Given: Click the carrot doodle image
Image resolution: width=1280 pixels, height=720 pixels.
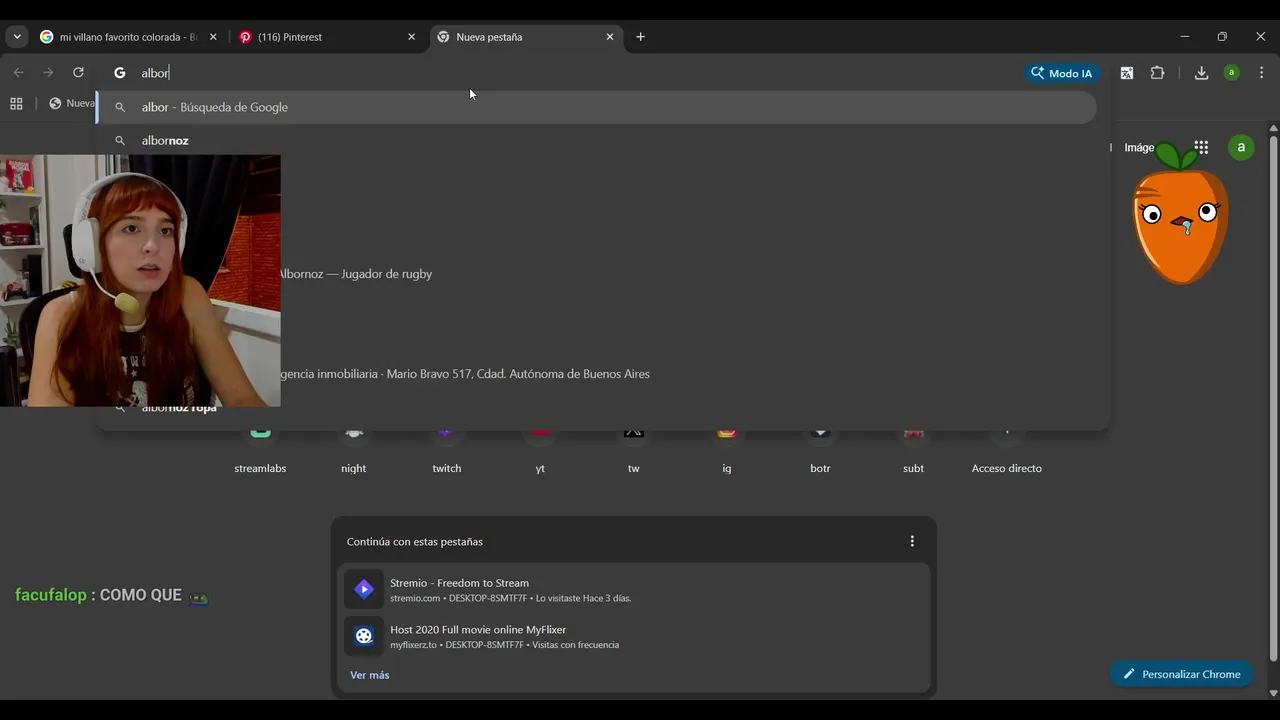Looking at the screenshot, I should 1180,215.
